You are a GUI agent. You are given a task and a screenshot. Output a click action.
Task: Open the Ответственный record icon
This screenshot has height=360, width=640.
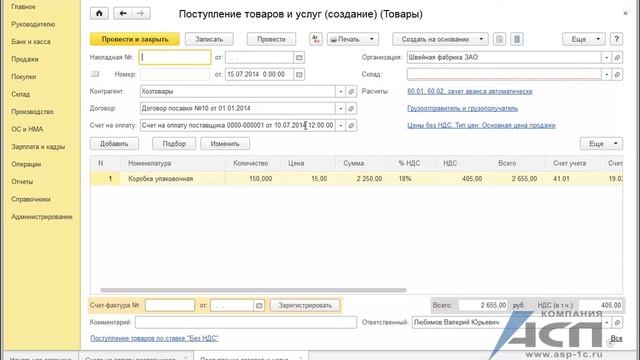coord(617,322)
